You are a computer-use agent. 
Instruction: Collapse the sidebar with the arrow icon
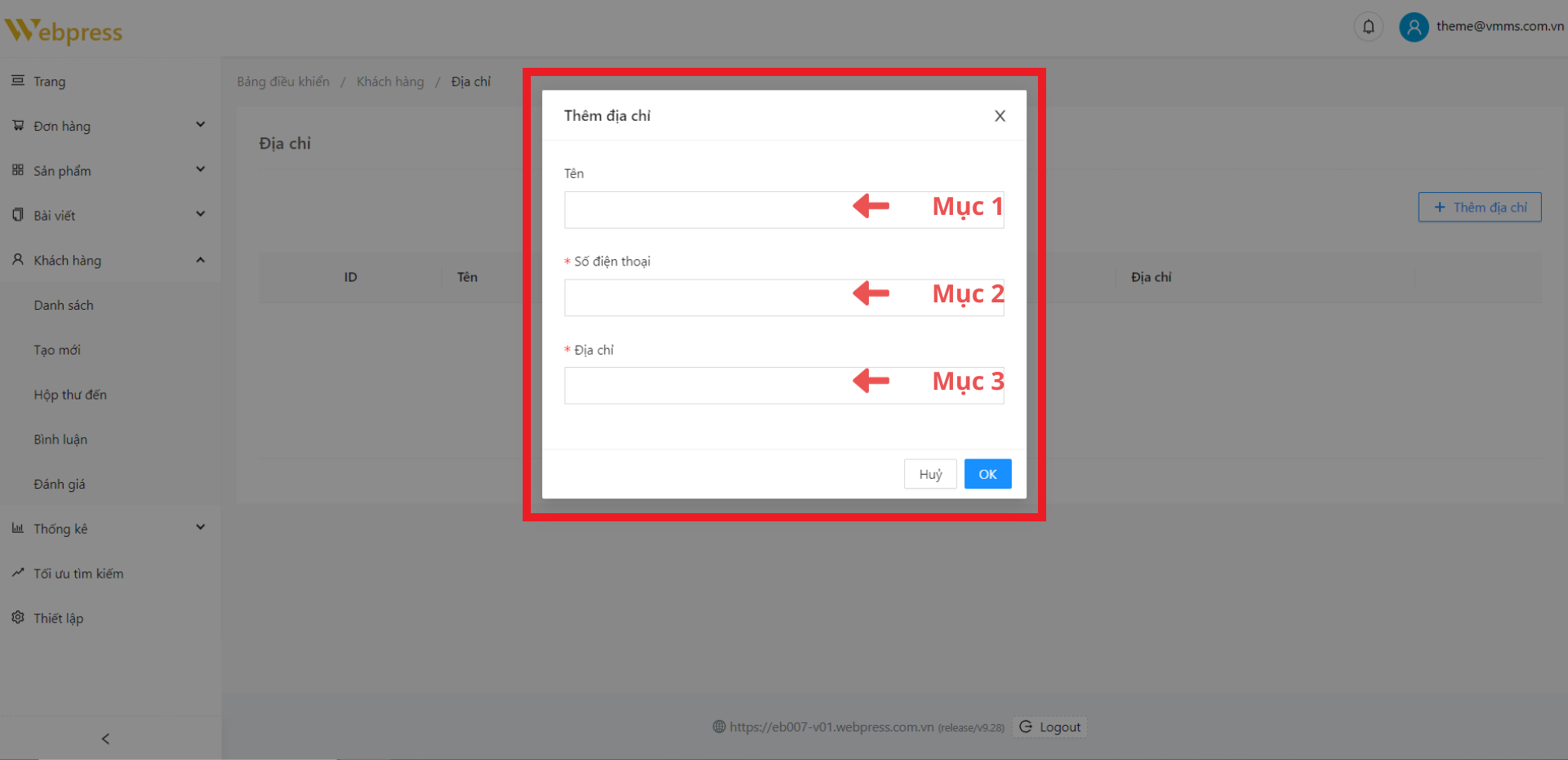click(105, 739)
